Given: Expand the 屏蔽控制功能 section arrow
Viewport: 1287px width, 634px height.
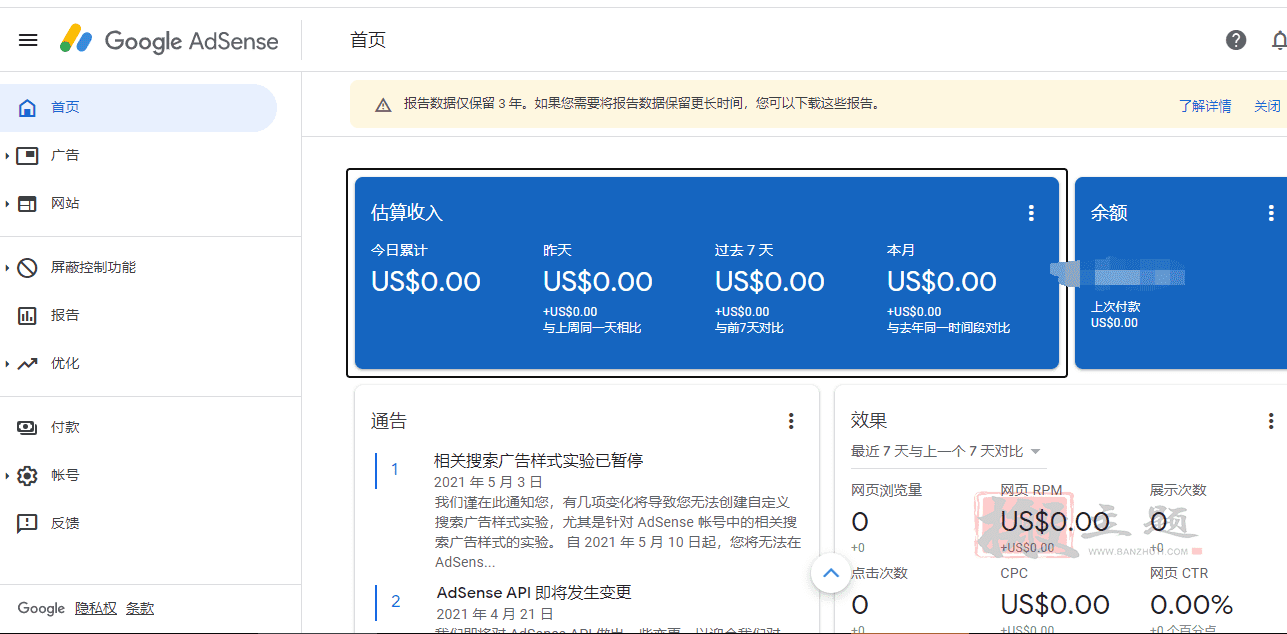Looking at the screenshot, I should pos(7,267).
